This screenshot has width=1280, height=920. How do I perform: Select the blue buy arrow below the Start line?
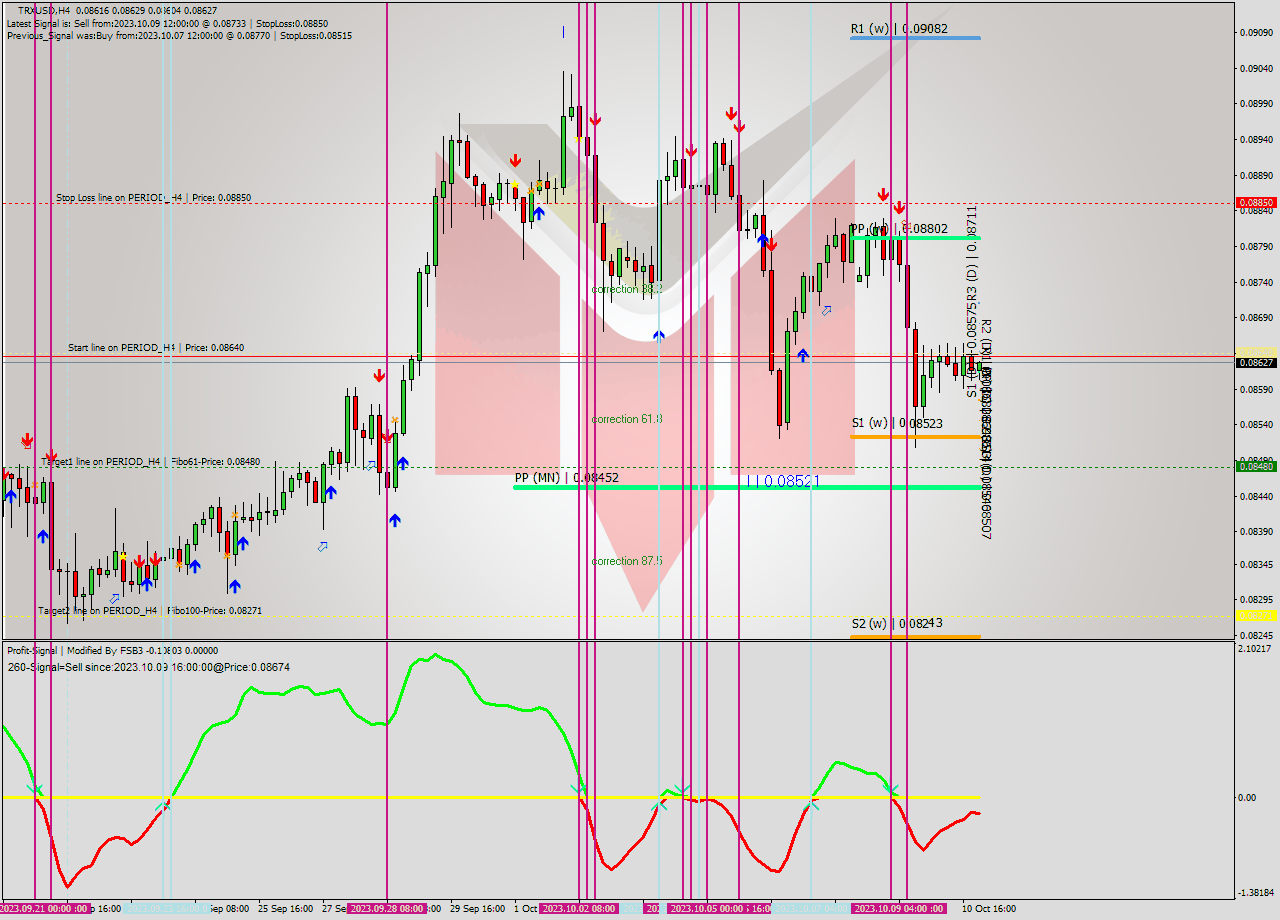pos(803,356)
